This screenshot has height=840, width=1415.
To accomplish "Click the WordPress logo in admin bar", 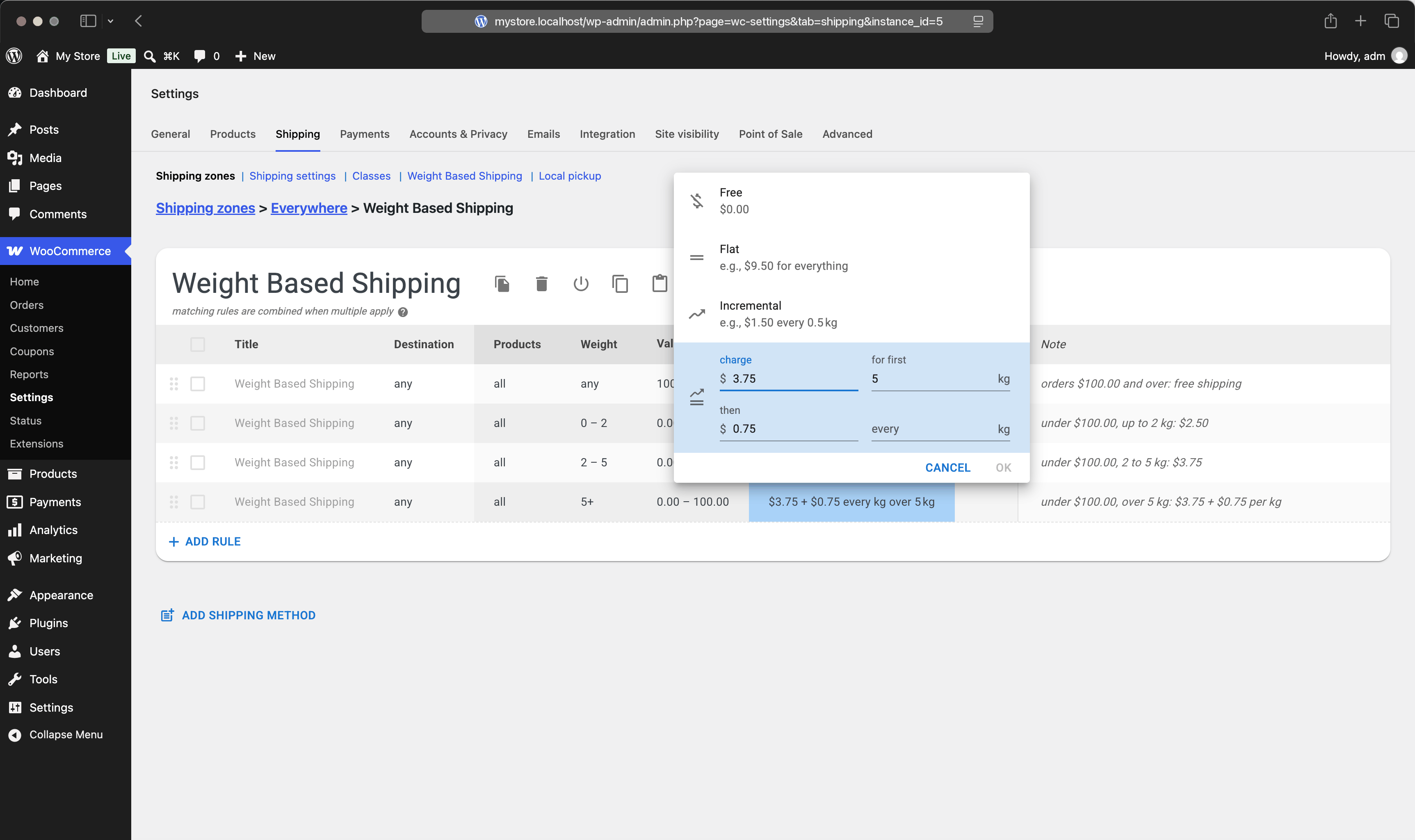I will tap(14, 55).
